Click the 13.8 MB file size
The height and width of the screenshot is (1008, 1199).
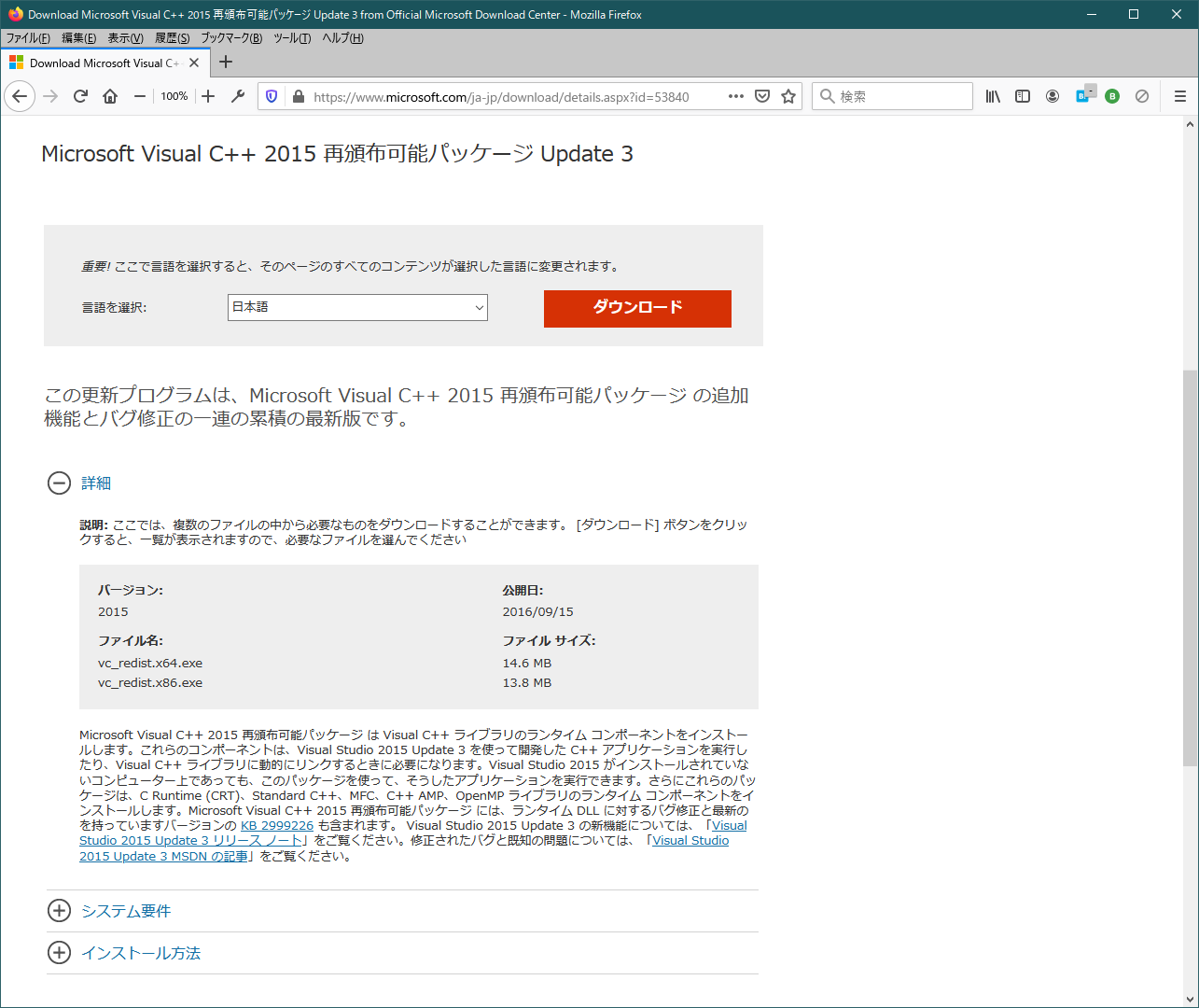tap(527, 682)
